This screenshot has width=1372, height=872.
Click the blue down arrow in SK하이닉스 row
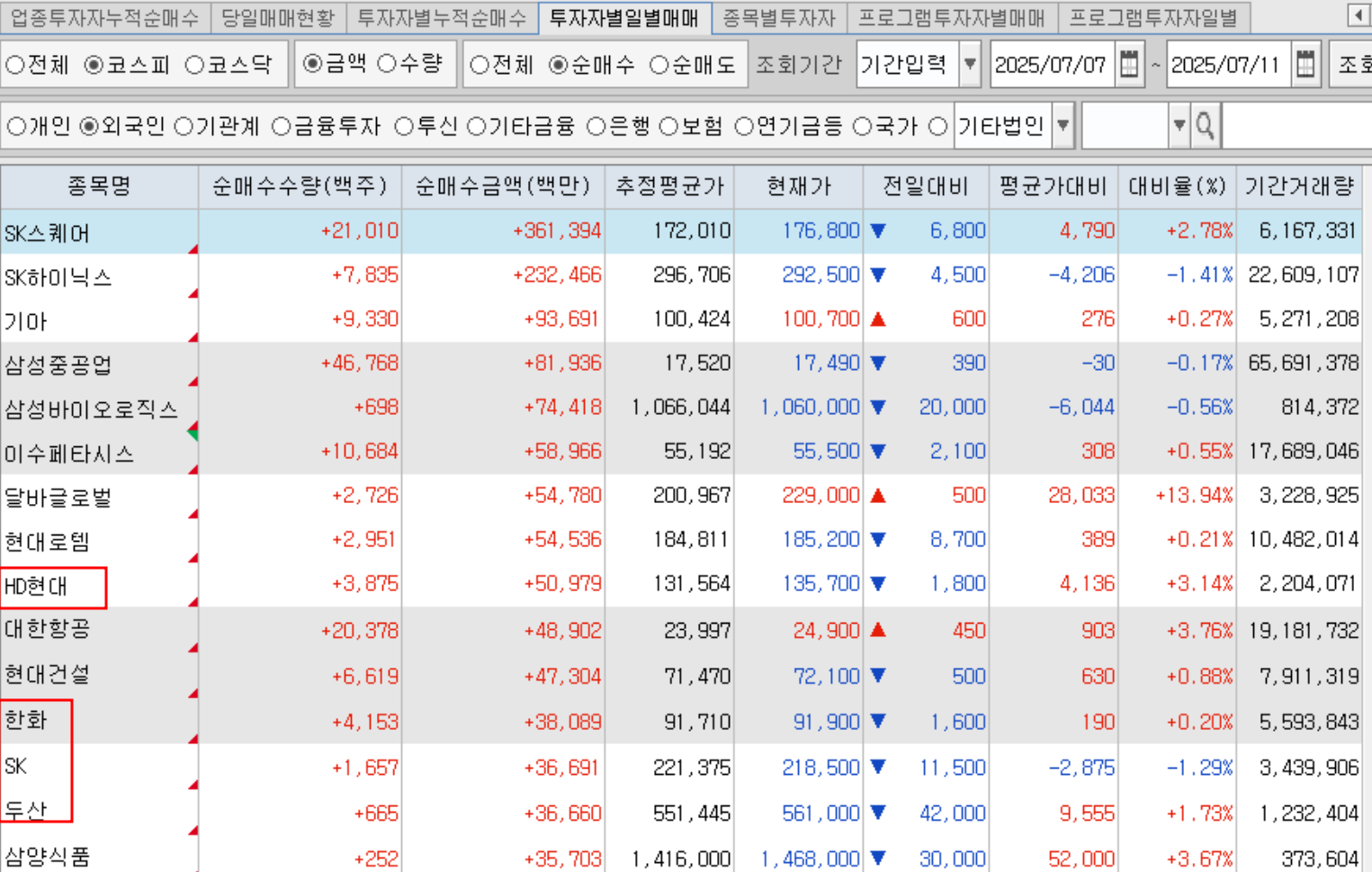(879, 275)
